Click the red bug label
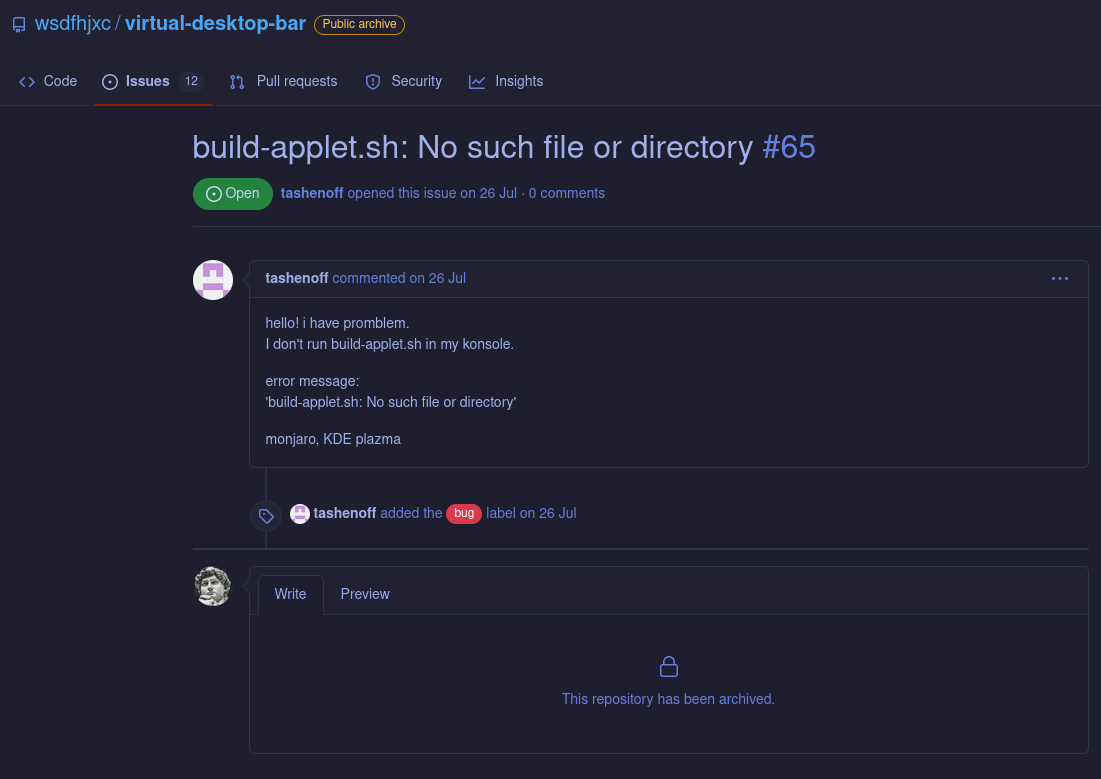Viewport: 1101px width, 779px height. coord(464,513)
